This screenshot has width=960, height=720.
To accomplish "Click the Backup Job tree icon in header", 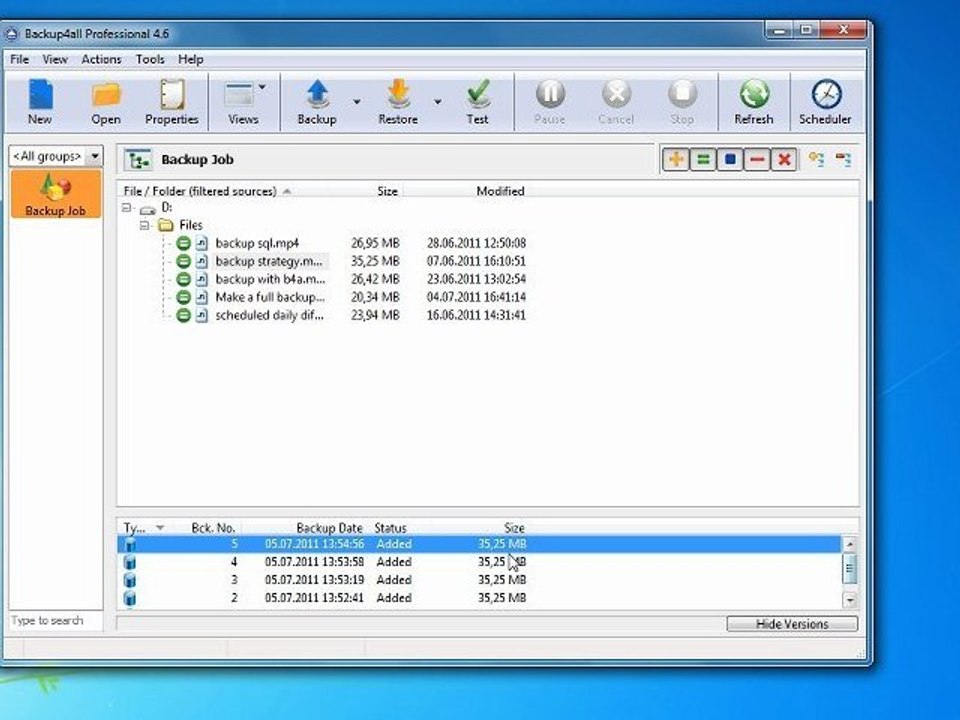I will [x=138, y=160].
